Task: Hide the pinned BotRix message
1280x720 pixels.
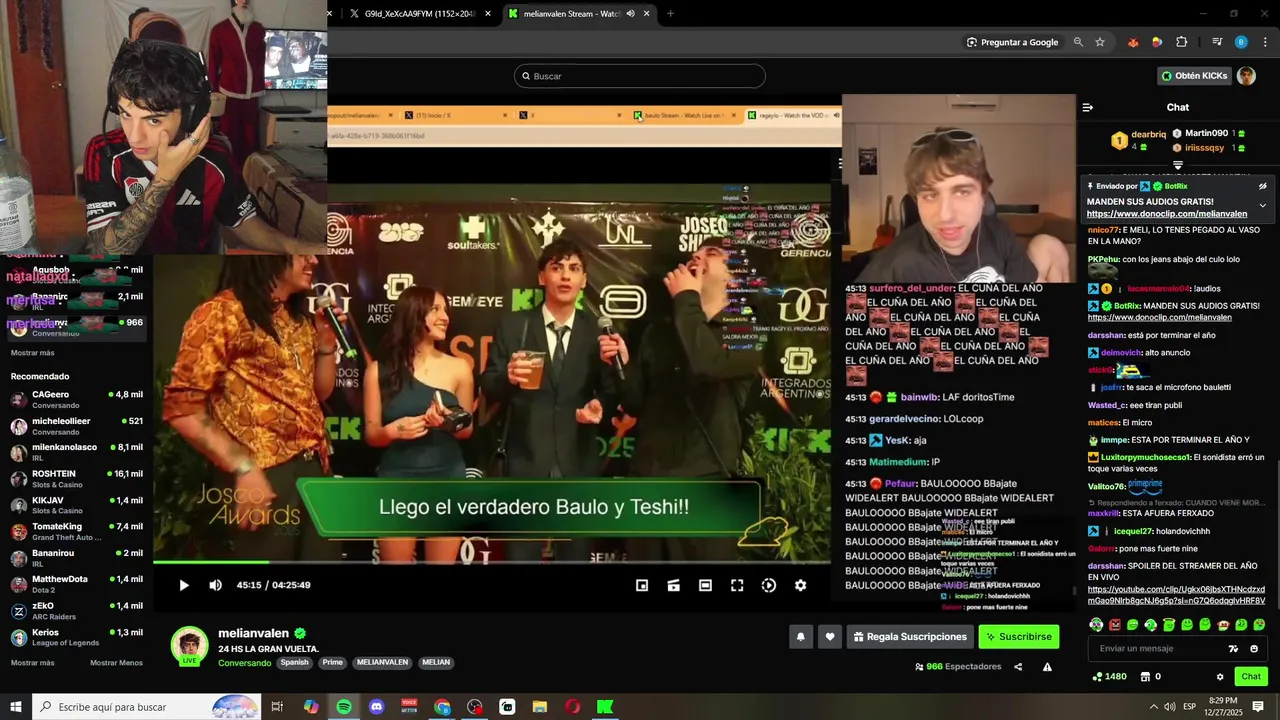Action: pos(1262,186)
